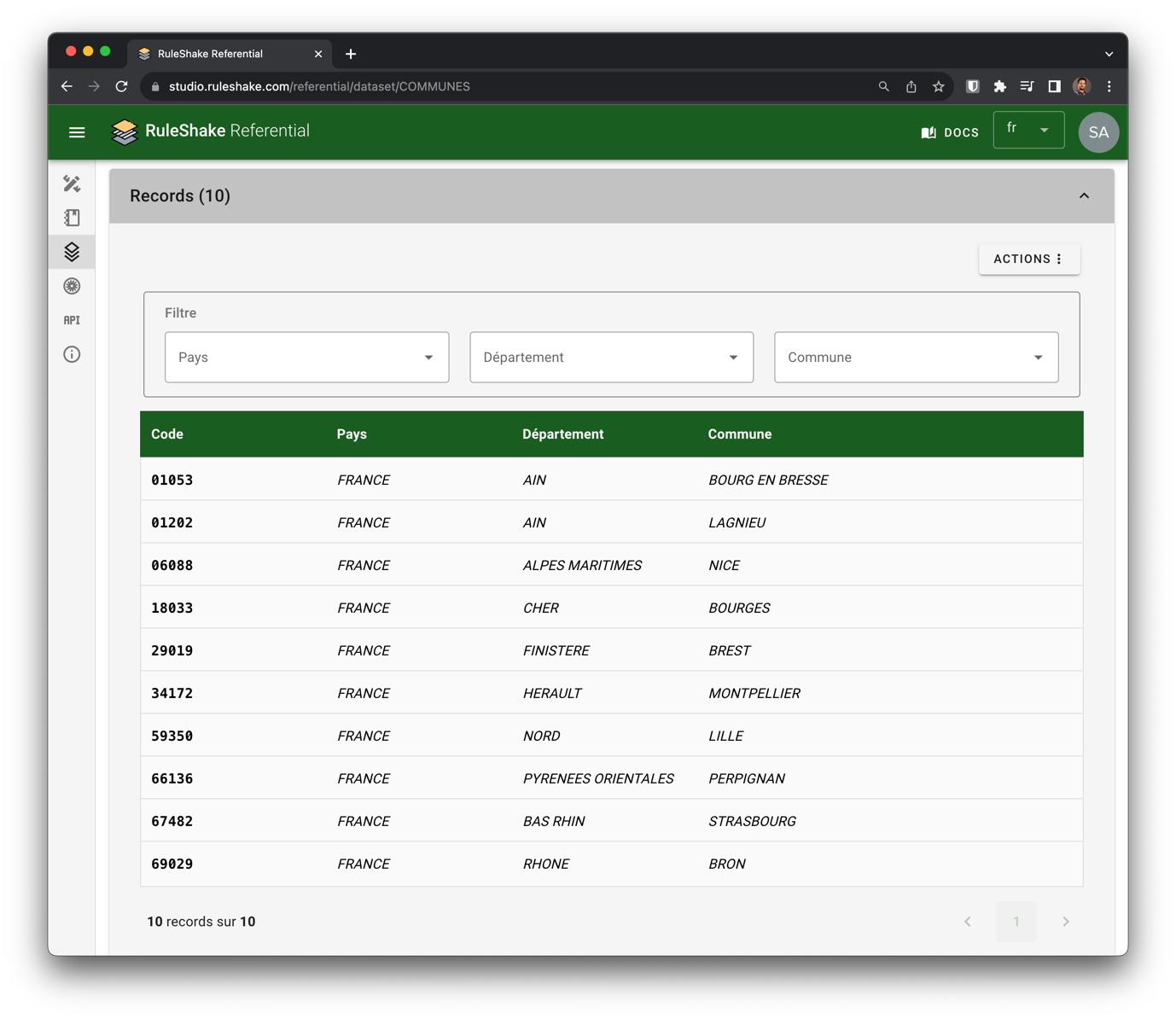The image size is (1176, 1019).
Task: Open the Pays filter dropdown
Action: [x=306, y=358]
